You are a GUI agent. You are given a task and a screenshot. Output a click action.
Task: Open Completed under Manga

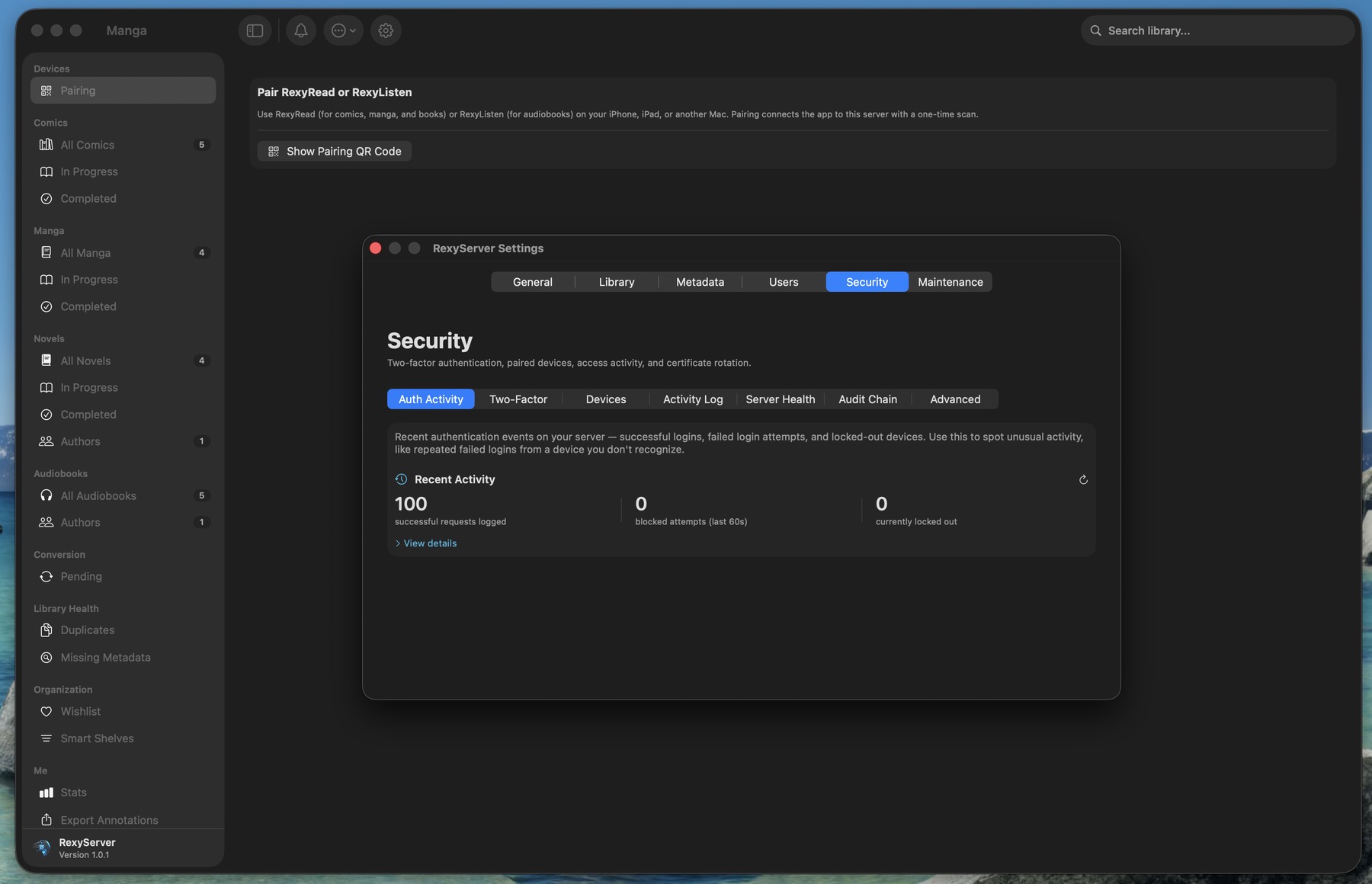point(123,306)
